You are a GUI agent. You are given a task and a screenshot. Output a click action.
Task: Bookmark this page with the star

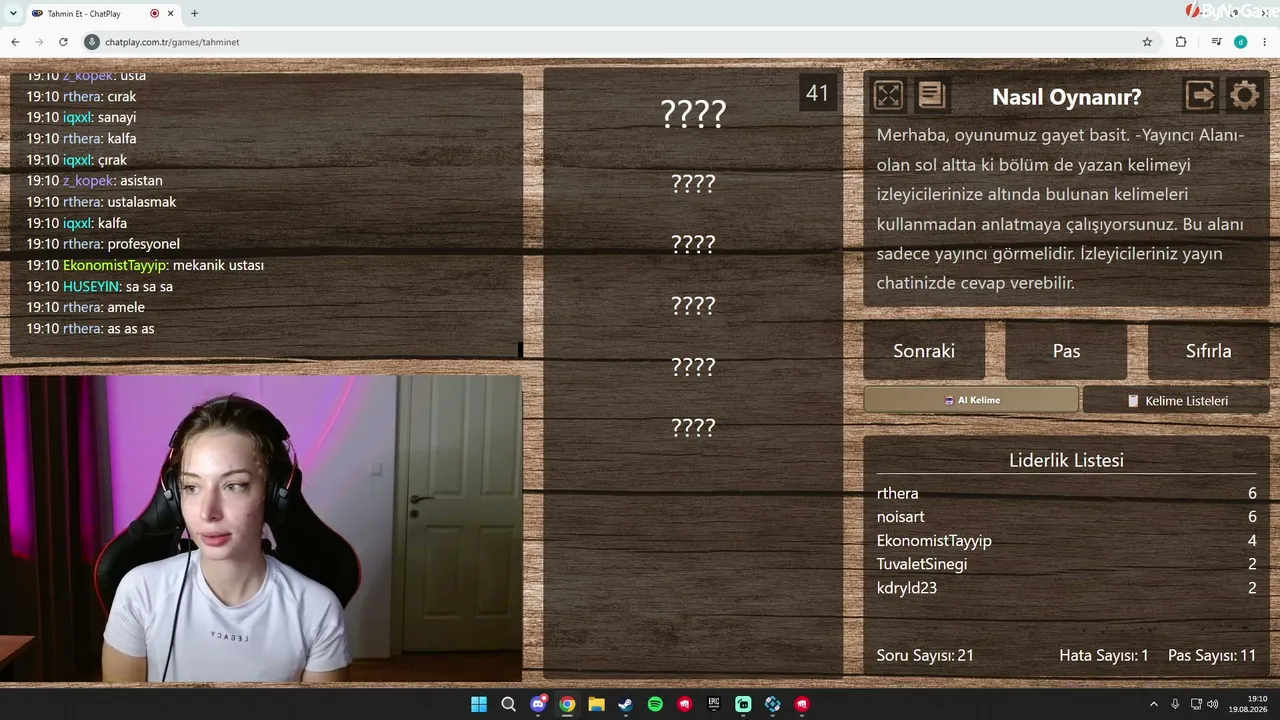[x=1147, y=42]
